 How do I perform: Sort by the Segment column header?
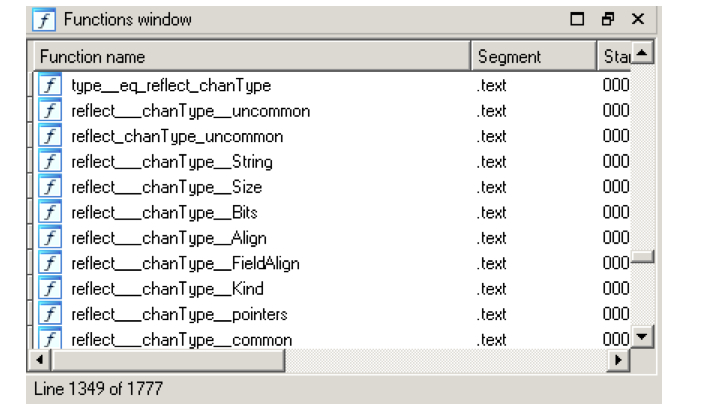click(534, 56)
